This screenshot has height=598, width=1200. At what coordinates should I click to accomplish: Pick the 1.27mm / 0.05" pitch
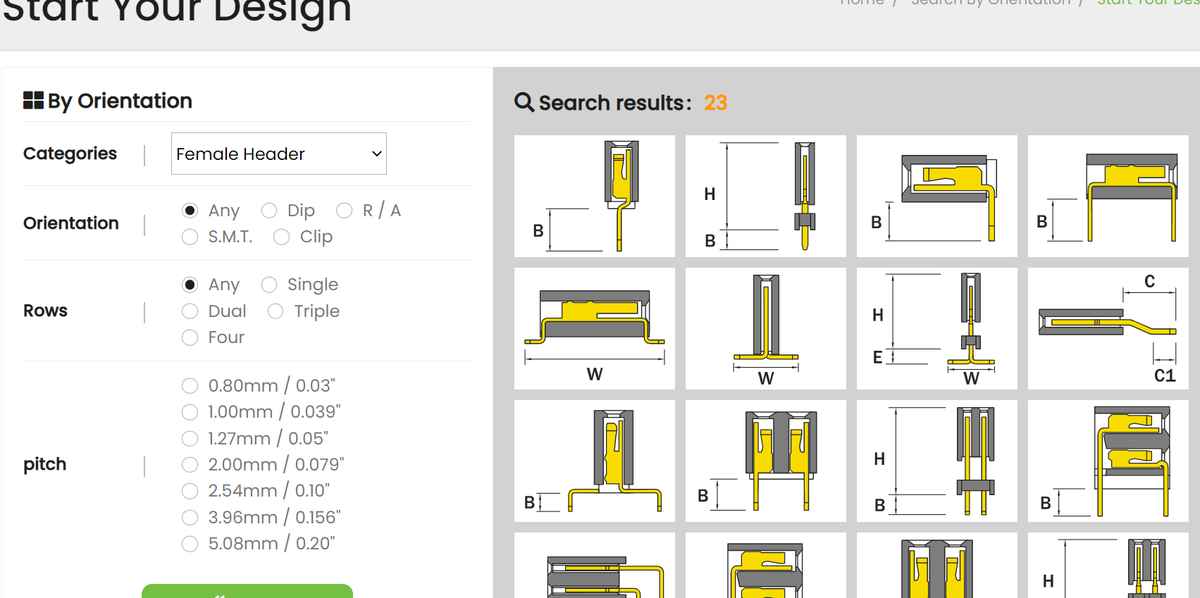click(x=190, y=438)
